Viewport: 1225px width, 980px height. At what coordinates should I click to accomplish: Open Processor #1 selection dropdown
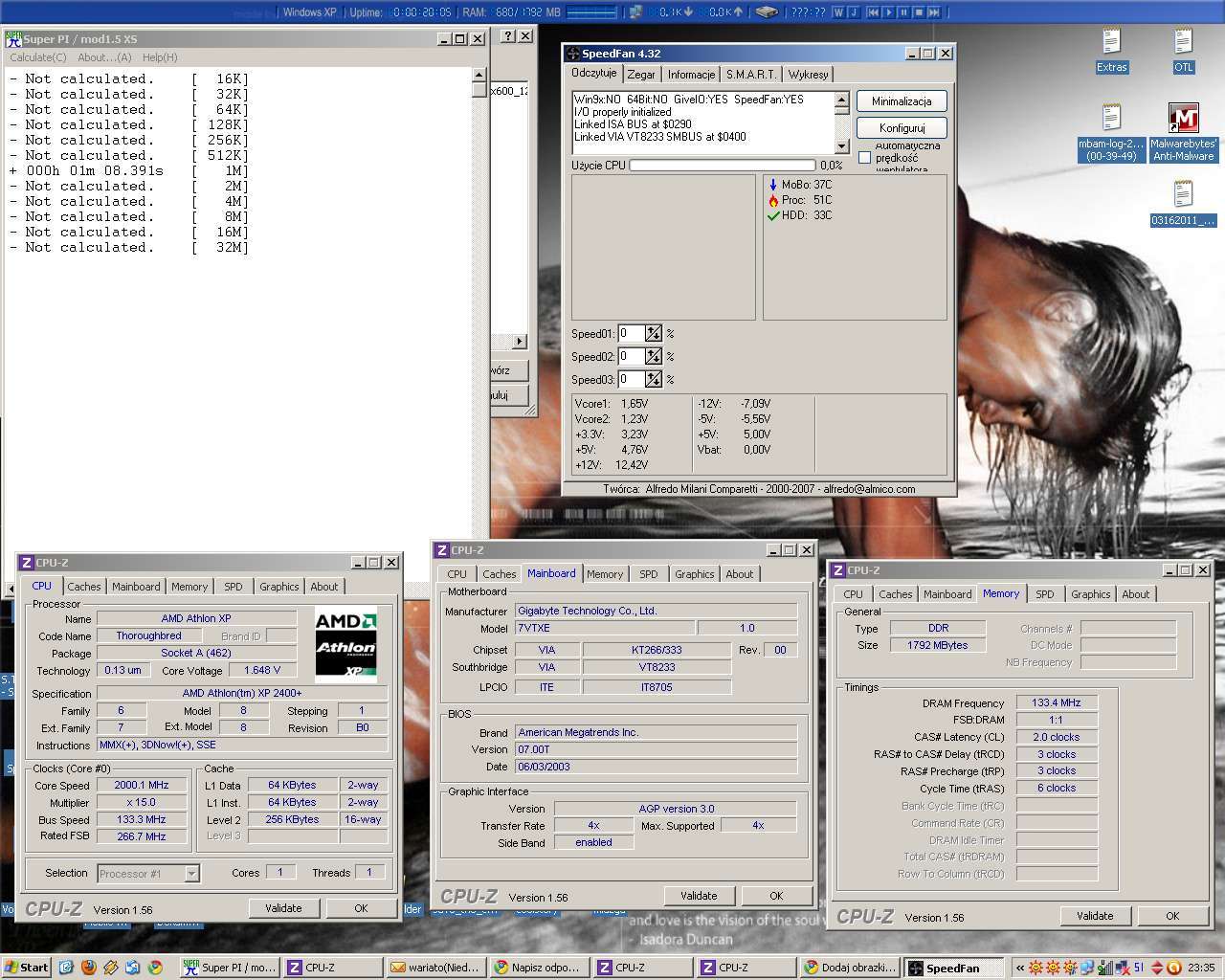191,873
